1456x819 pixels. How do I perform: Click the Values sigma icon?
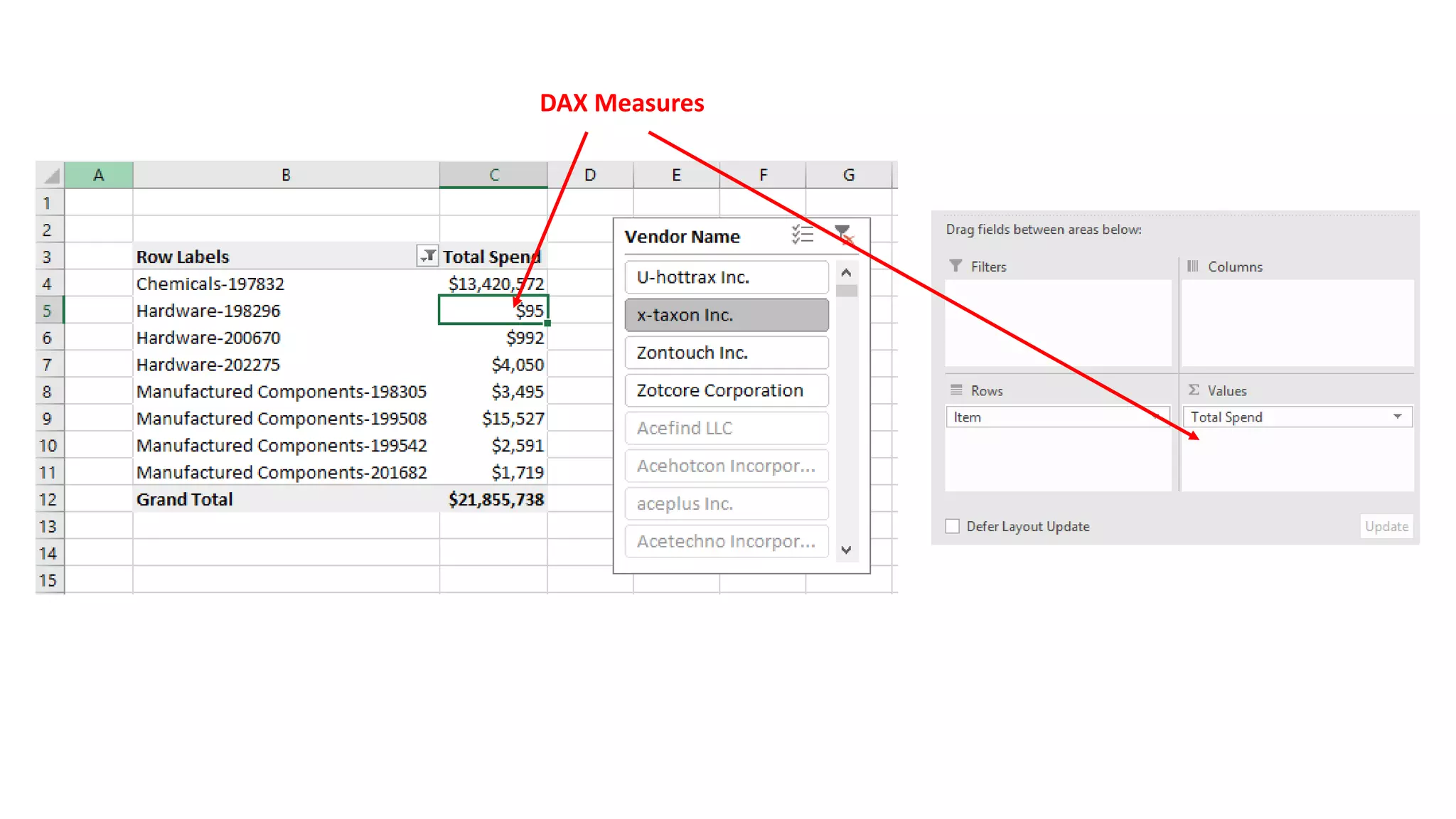coord(1194,390)
